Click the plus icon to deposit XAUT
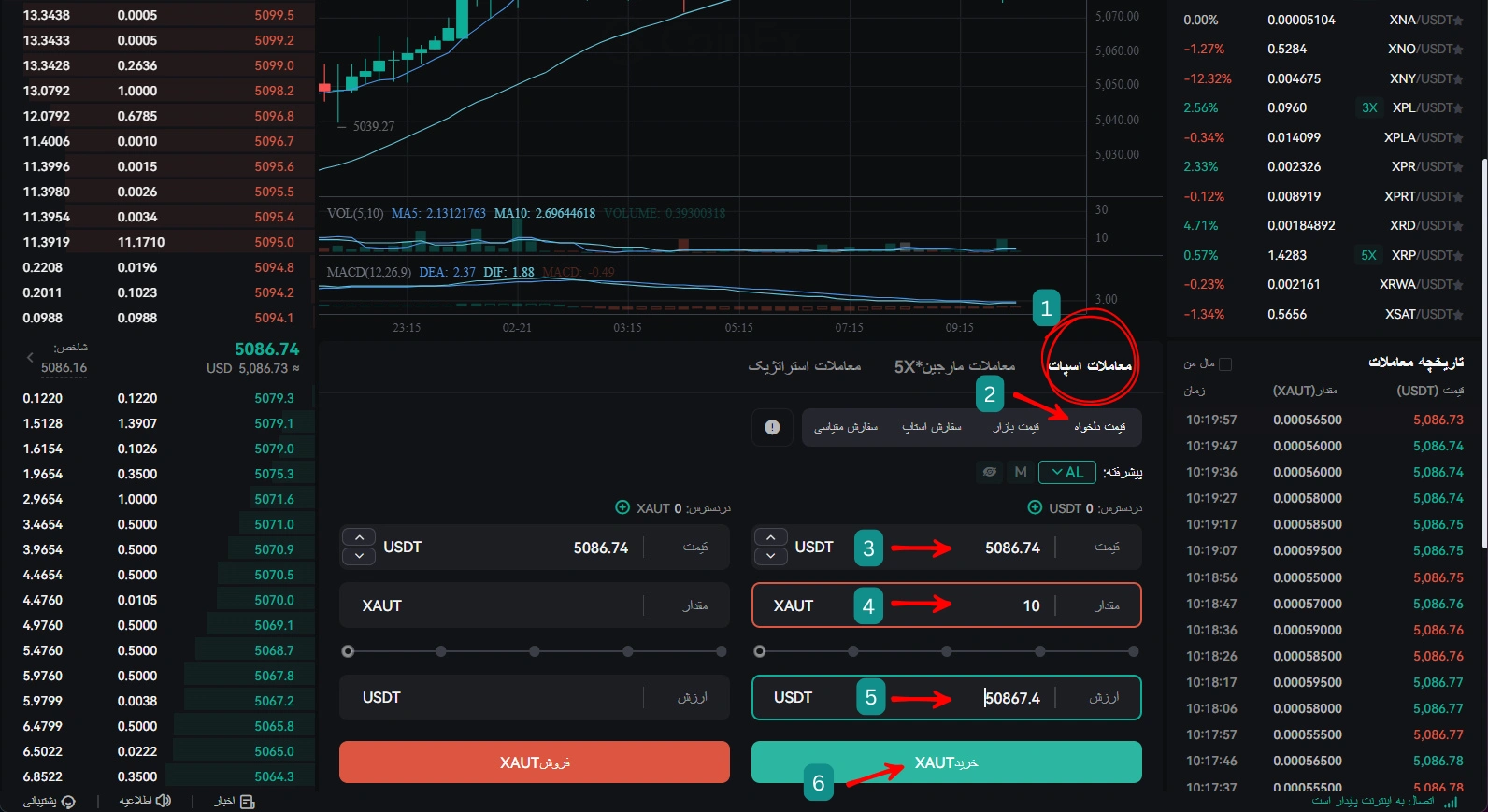This screenshot has height=812, width=1488. 622,507
